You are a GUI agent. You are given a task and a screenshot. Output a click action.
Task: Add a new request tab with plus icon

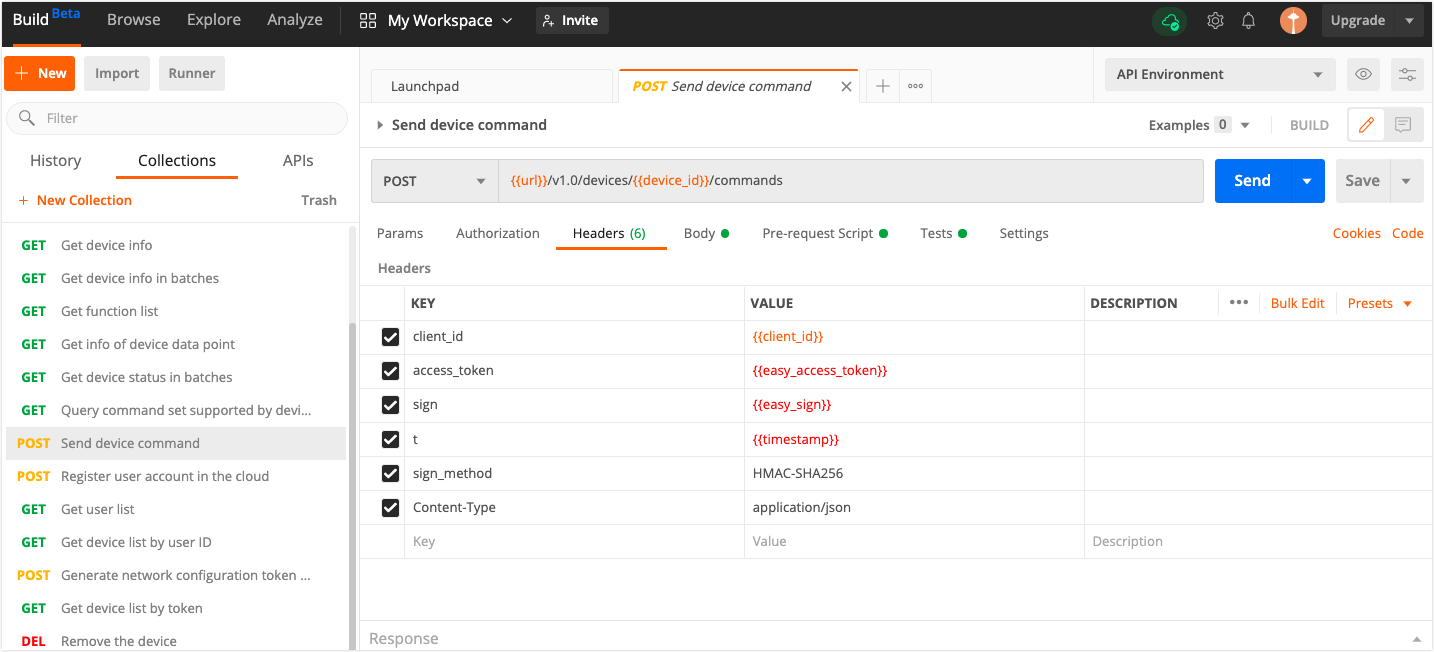[883, 86]
